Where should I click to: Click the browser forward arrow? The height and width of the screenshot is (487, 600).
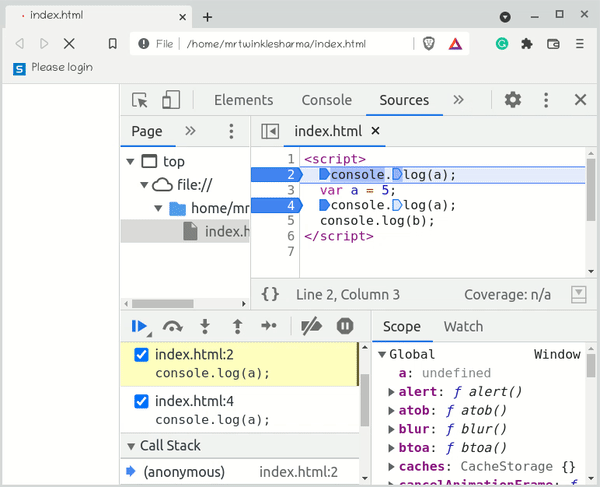tap(44, 44)
